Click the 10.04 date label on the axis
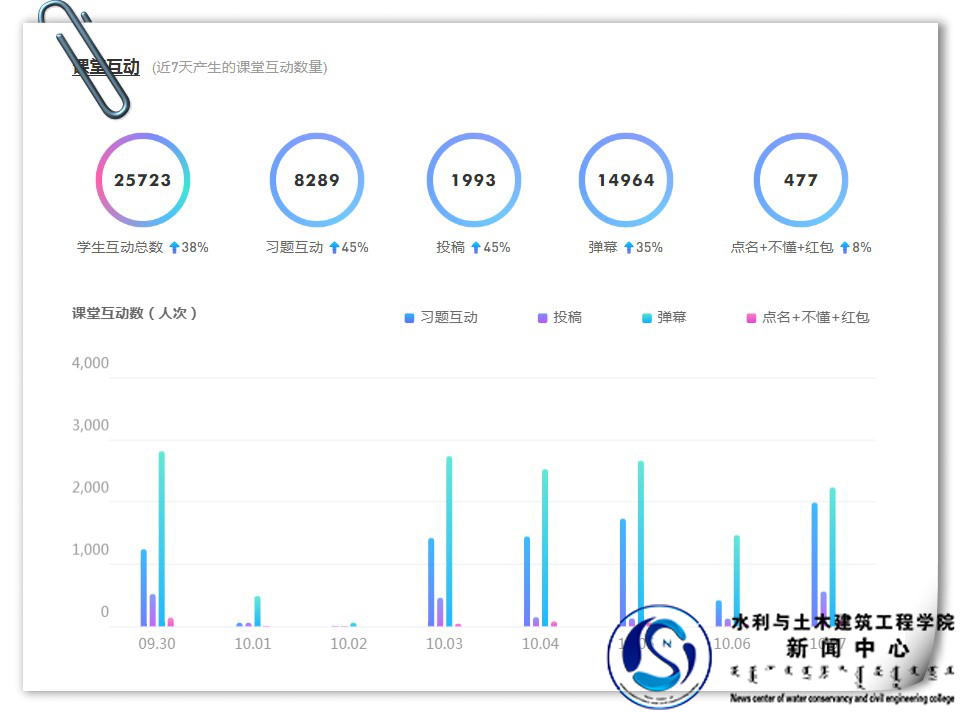The image size is (961, 714). click(540, 643)
